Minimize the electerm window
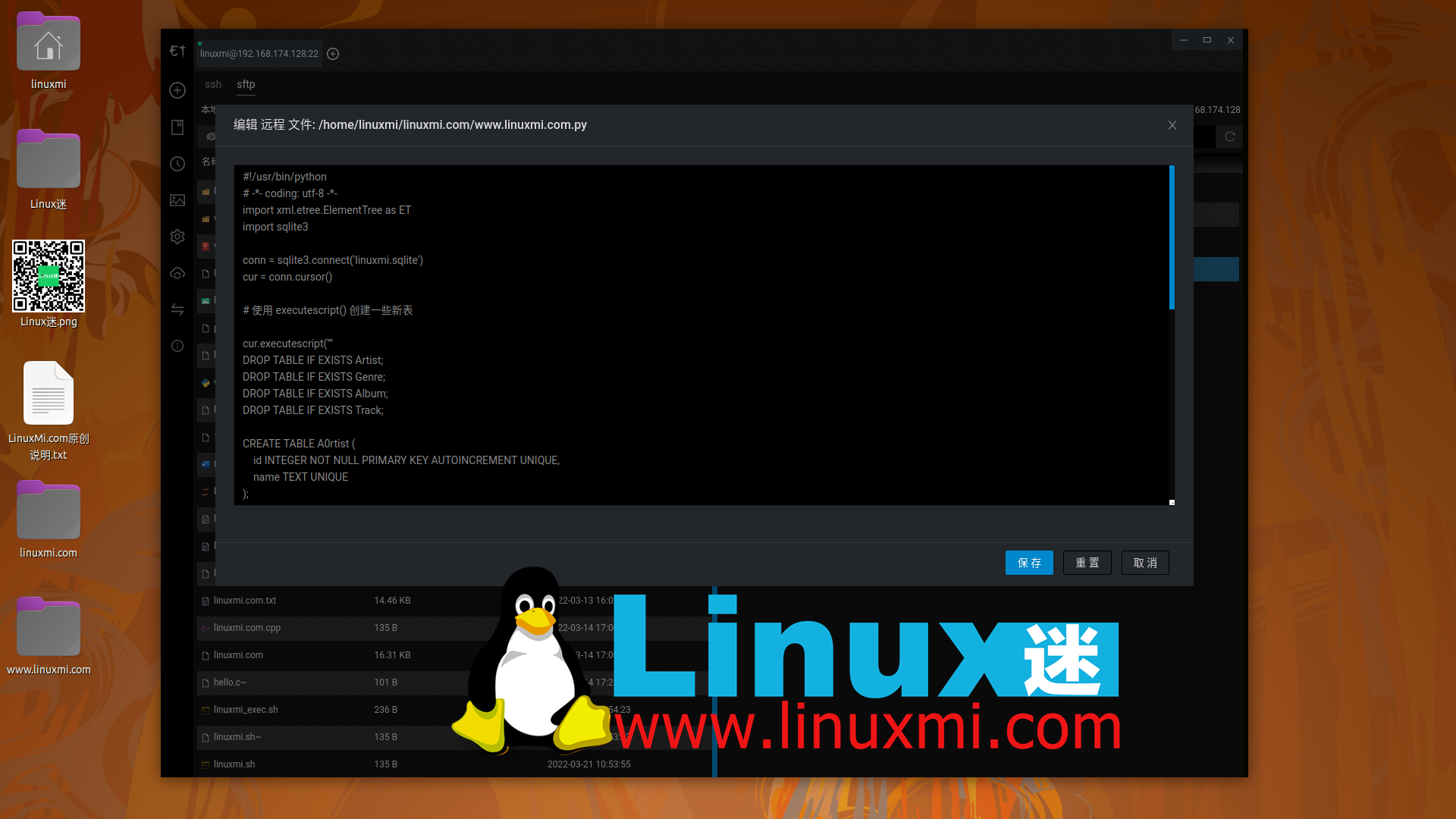1456x819 pixels. [x=1184, y=40]
